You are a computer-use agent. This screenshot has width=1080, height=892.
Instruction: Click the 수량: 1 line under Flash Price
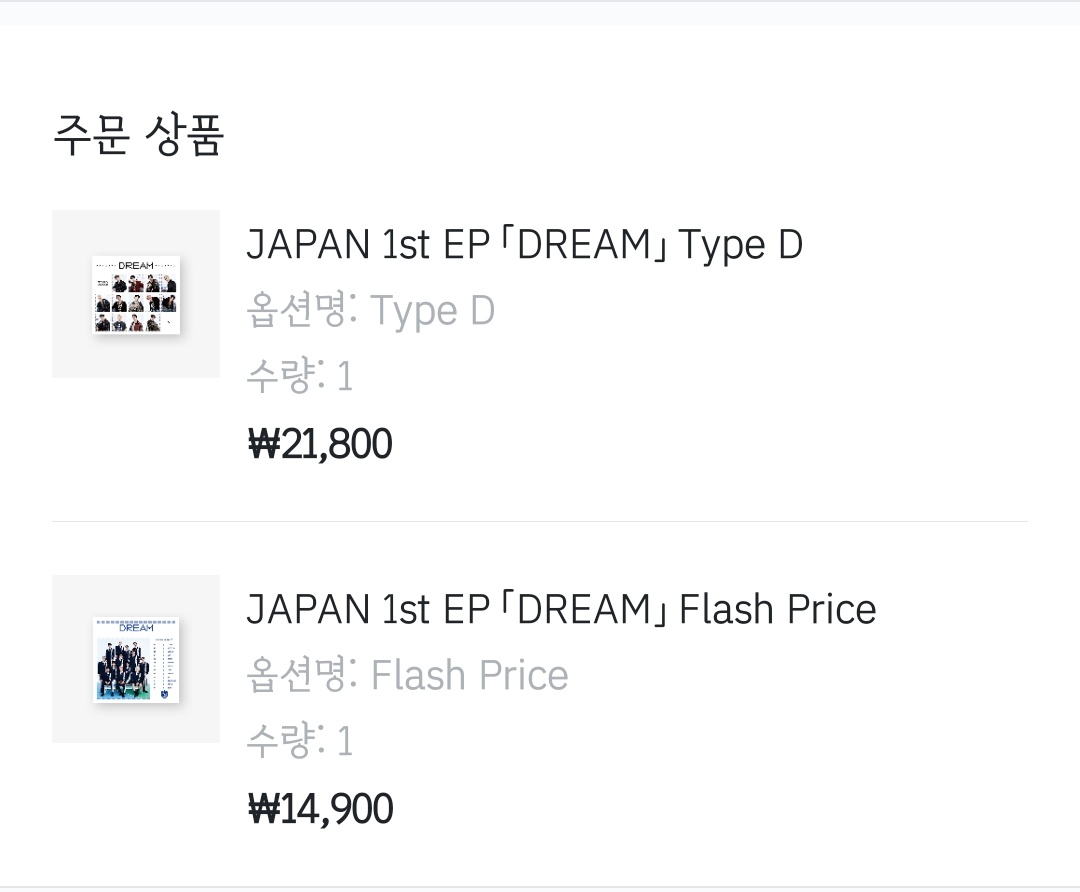pos(300,740)
